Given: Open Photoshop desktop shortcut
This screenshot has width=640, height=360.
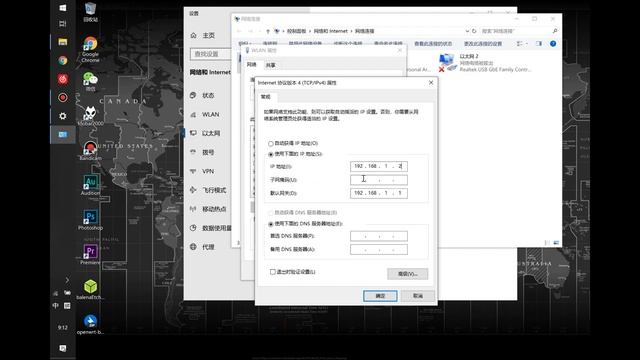Looking at the screenshot, I should pyautogui.click(x=90, y=220).
